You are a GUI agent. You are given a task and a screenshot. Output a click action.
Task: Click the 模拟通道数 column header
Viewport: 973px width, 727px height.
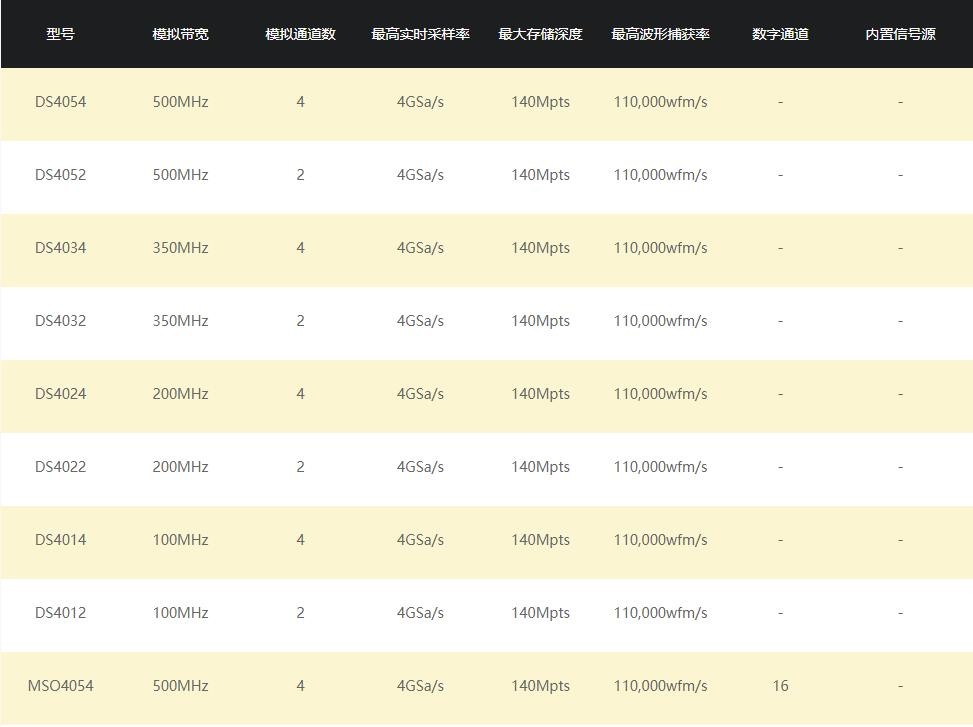click(x=300, y=34)
